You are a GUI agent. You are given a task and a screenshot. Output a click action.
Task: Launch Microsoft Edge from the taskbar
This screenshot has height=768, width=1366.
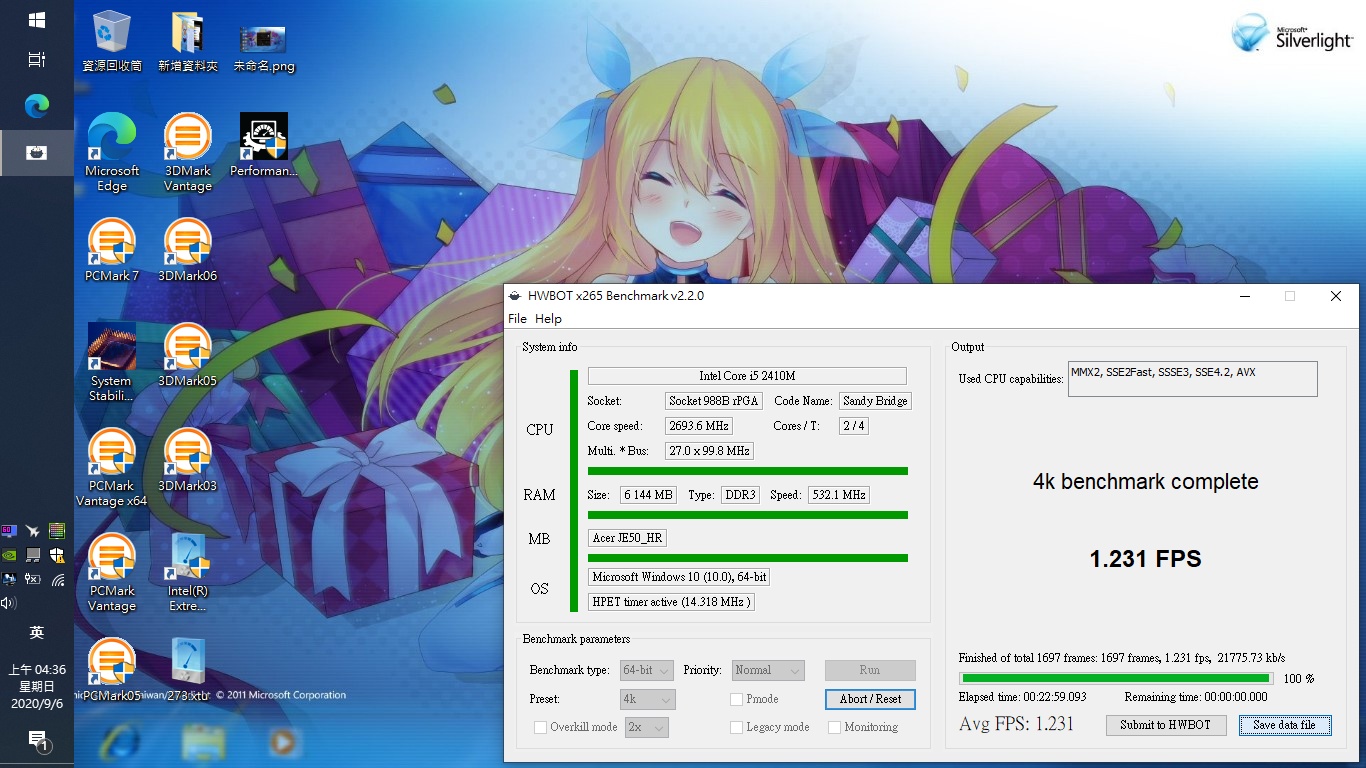[37, 105]
